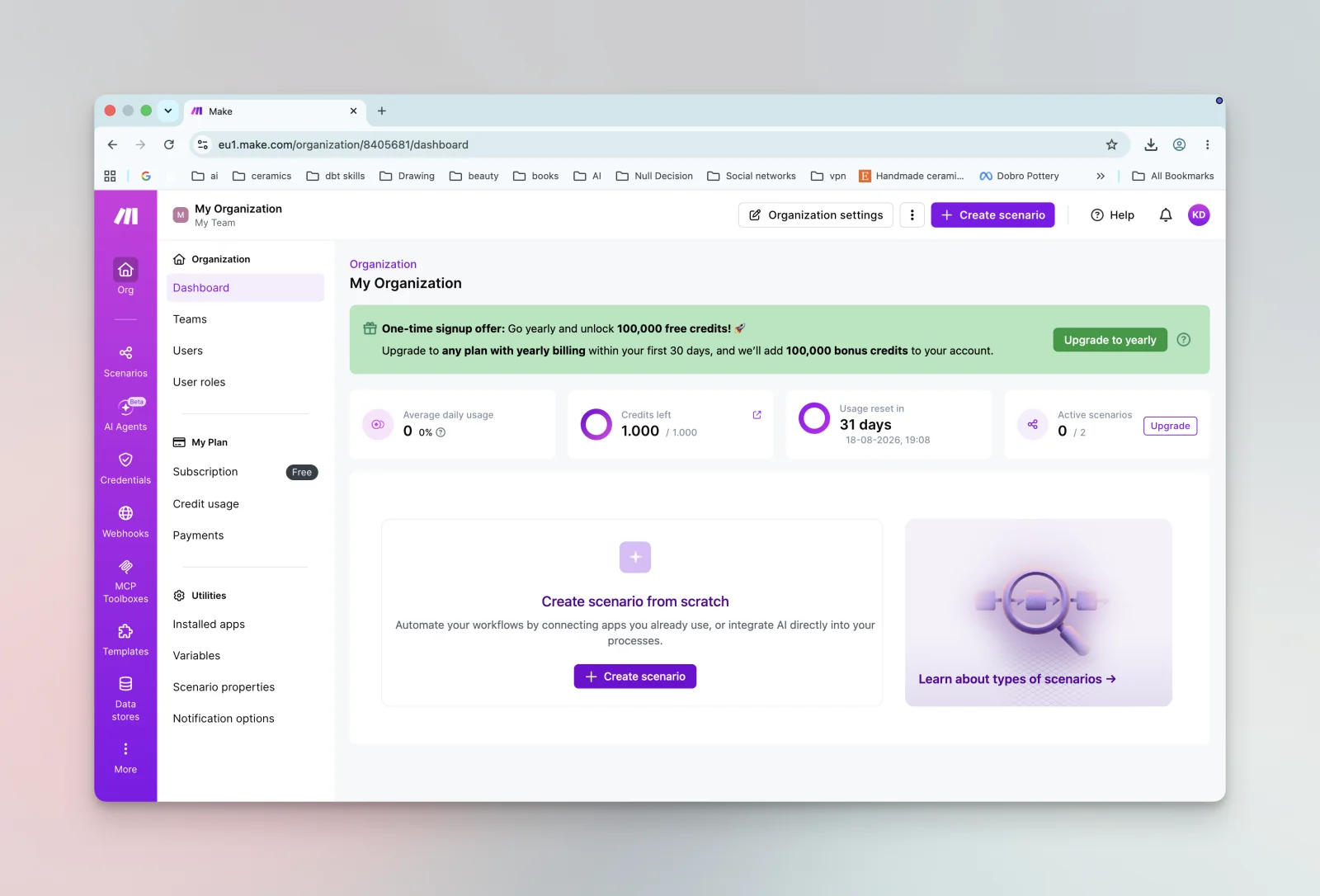This screenshot has width=1320, height=896.
Task: Open Payments menu item
Action: pos(198,535)
